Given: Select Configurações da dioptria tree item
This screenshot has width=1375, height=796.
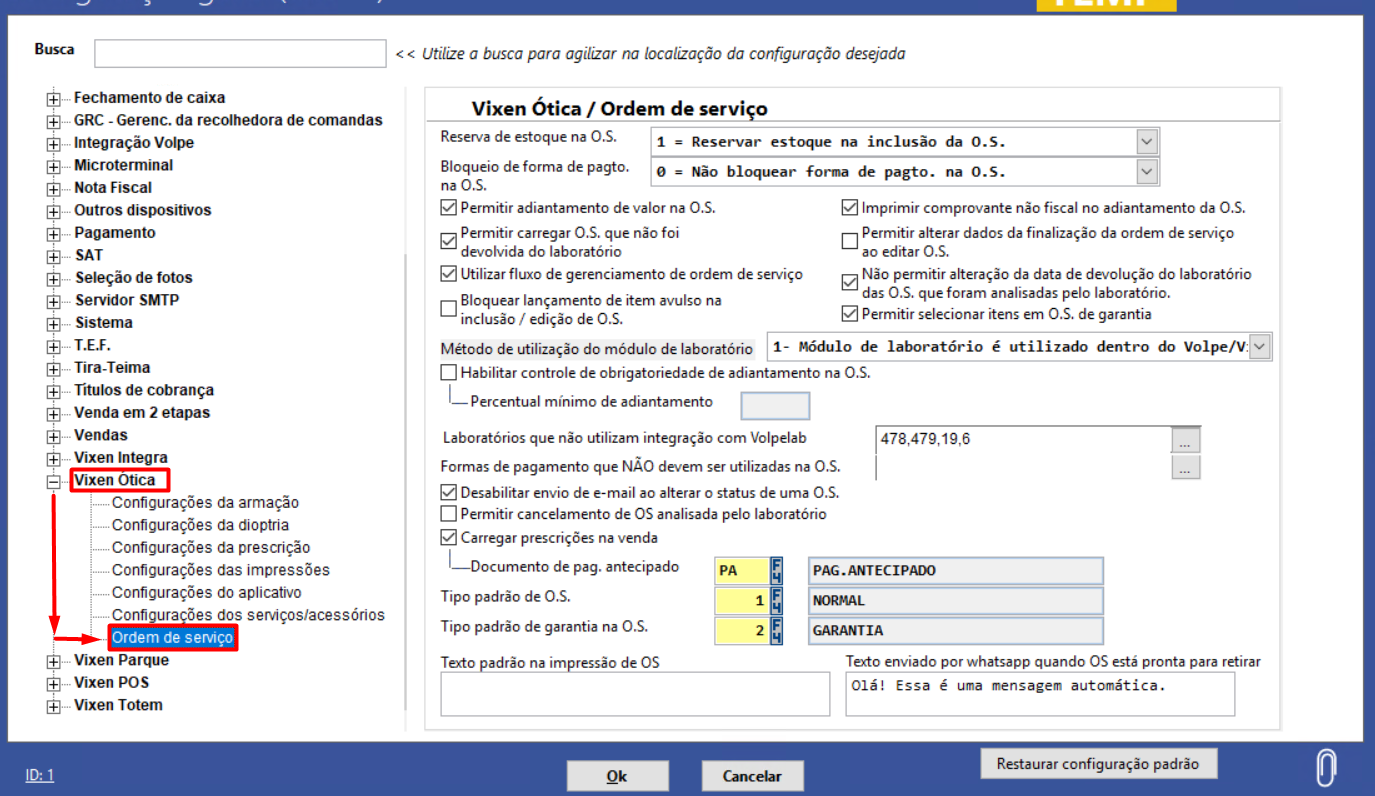Looking at the screenshot, I should (200, 525).
